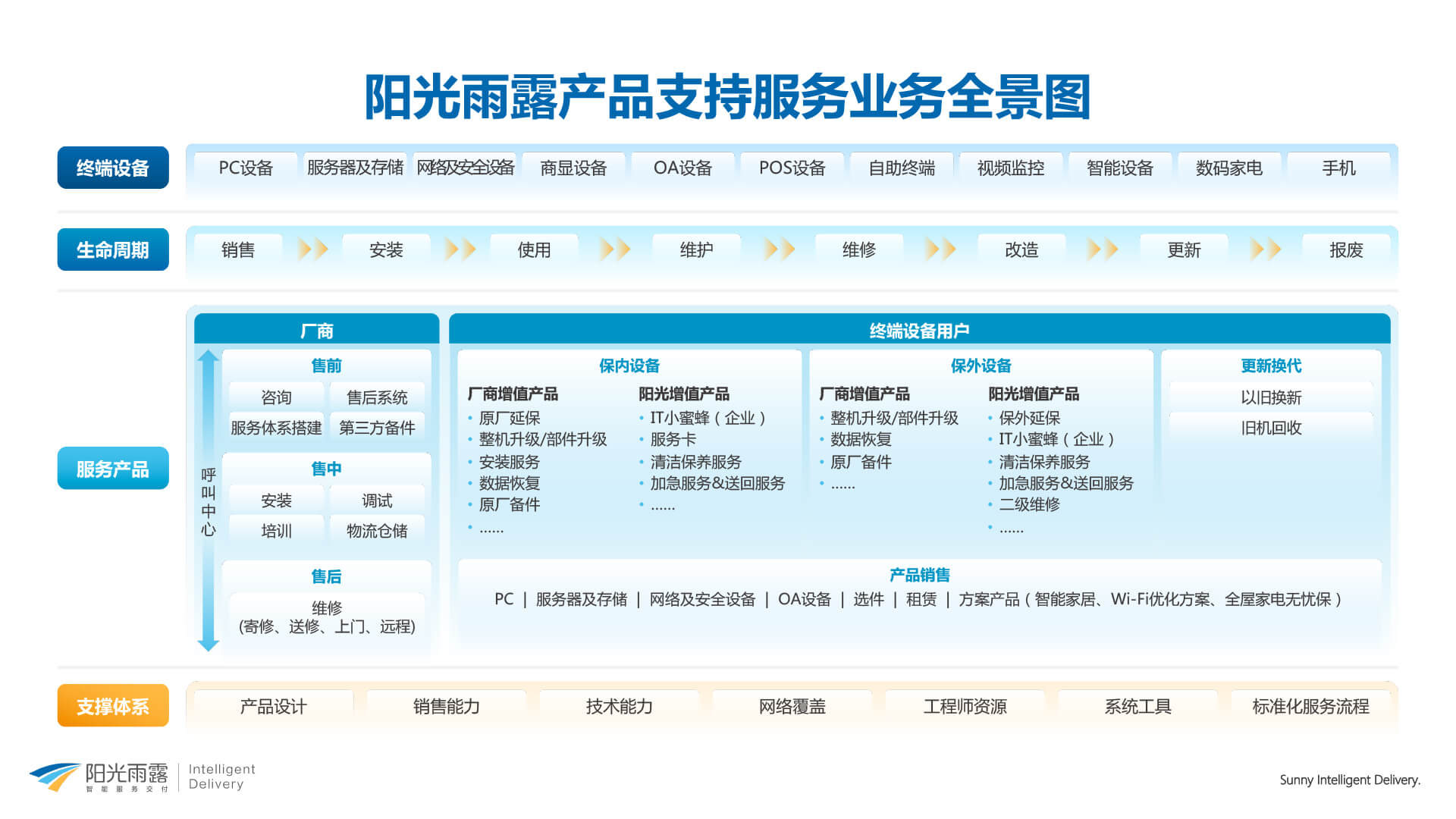
Task: Click the 第三方备件 box
Action: [377, 428]
